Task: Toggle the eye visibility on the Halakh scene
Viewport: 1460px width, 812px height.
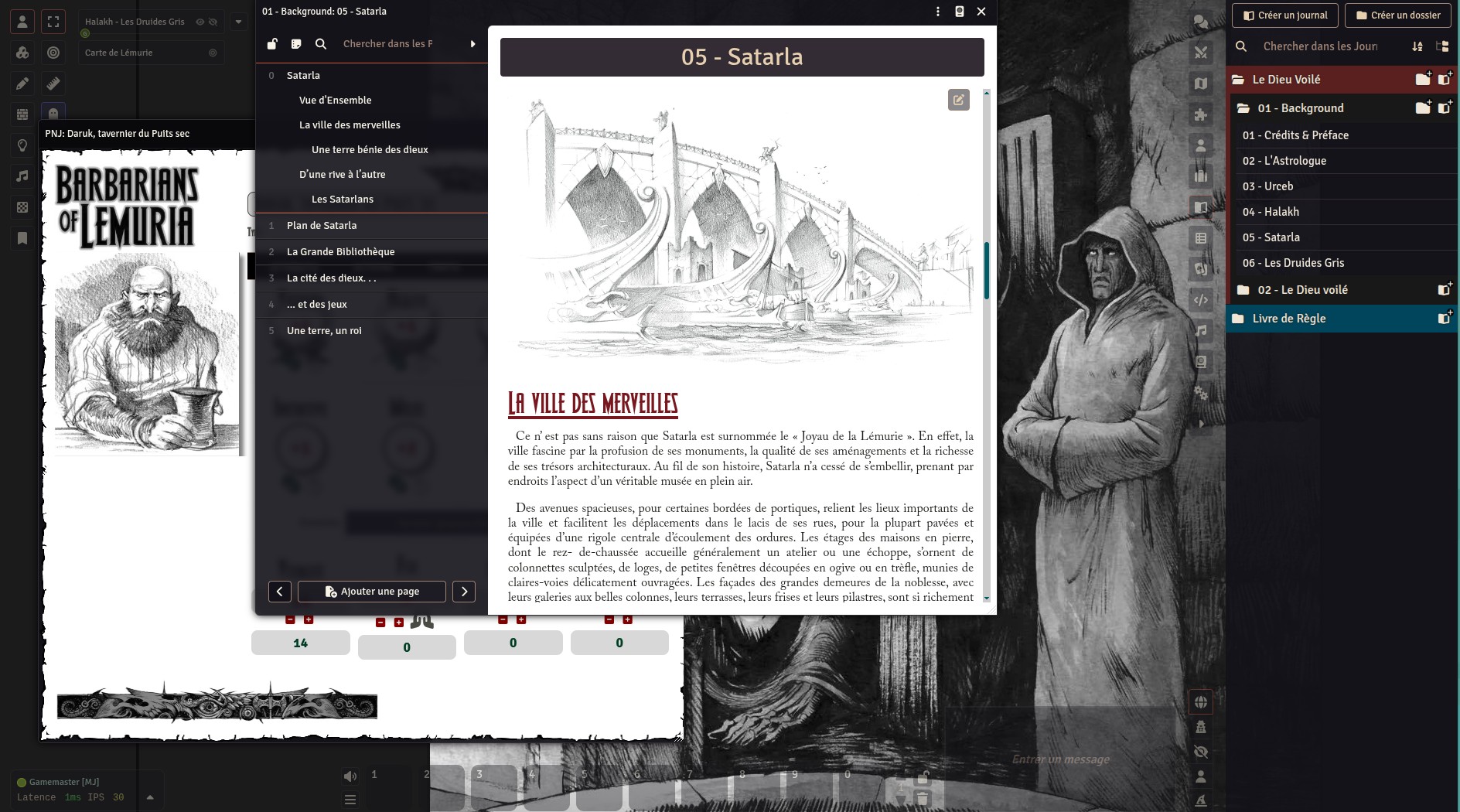Action: 200,22
